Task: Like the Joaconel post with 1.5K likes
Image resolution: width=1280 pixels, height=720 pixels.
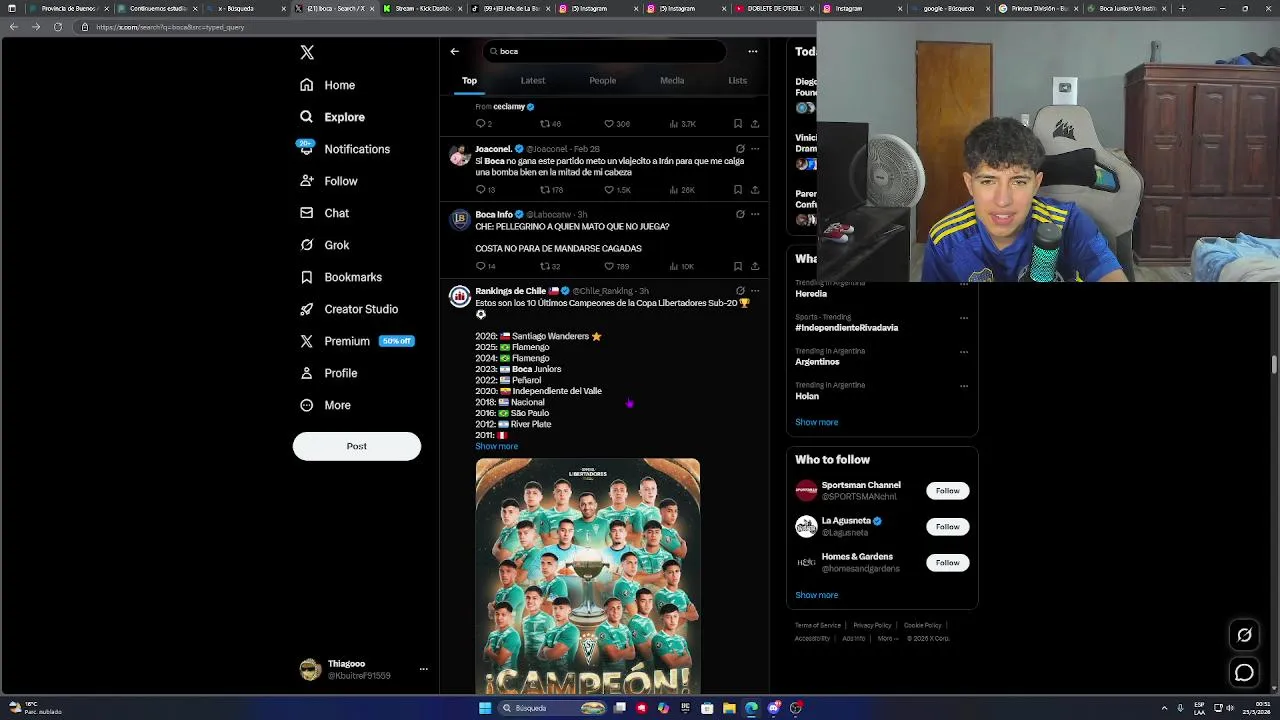Action: pyautogui.click(x=617, y=190)
